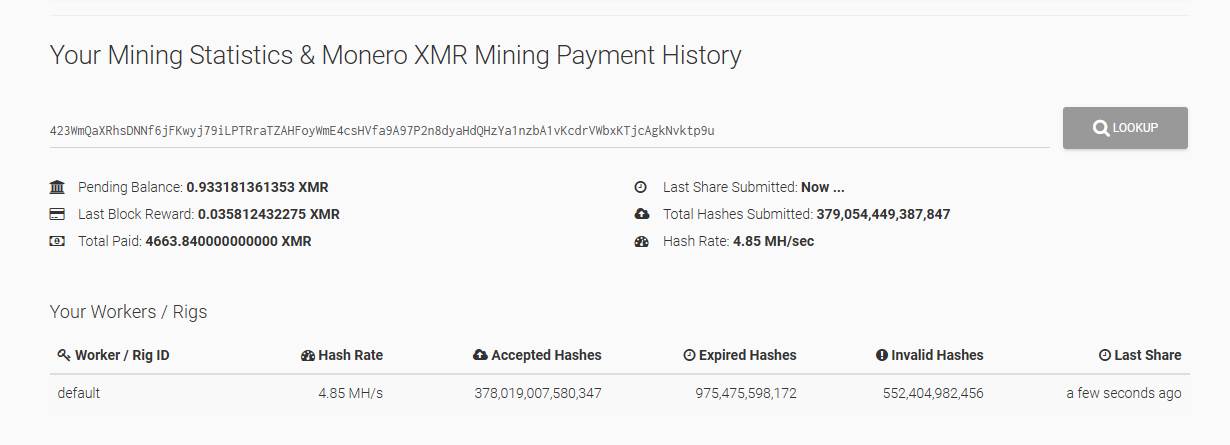Click the cloud icon beside Total Hashes Submitted
The image size is (1230, 445).
(641, 214)
